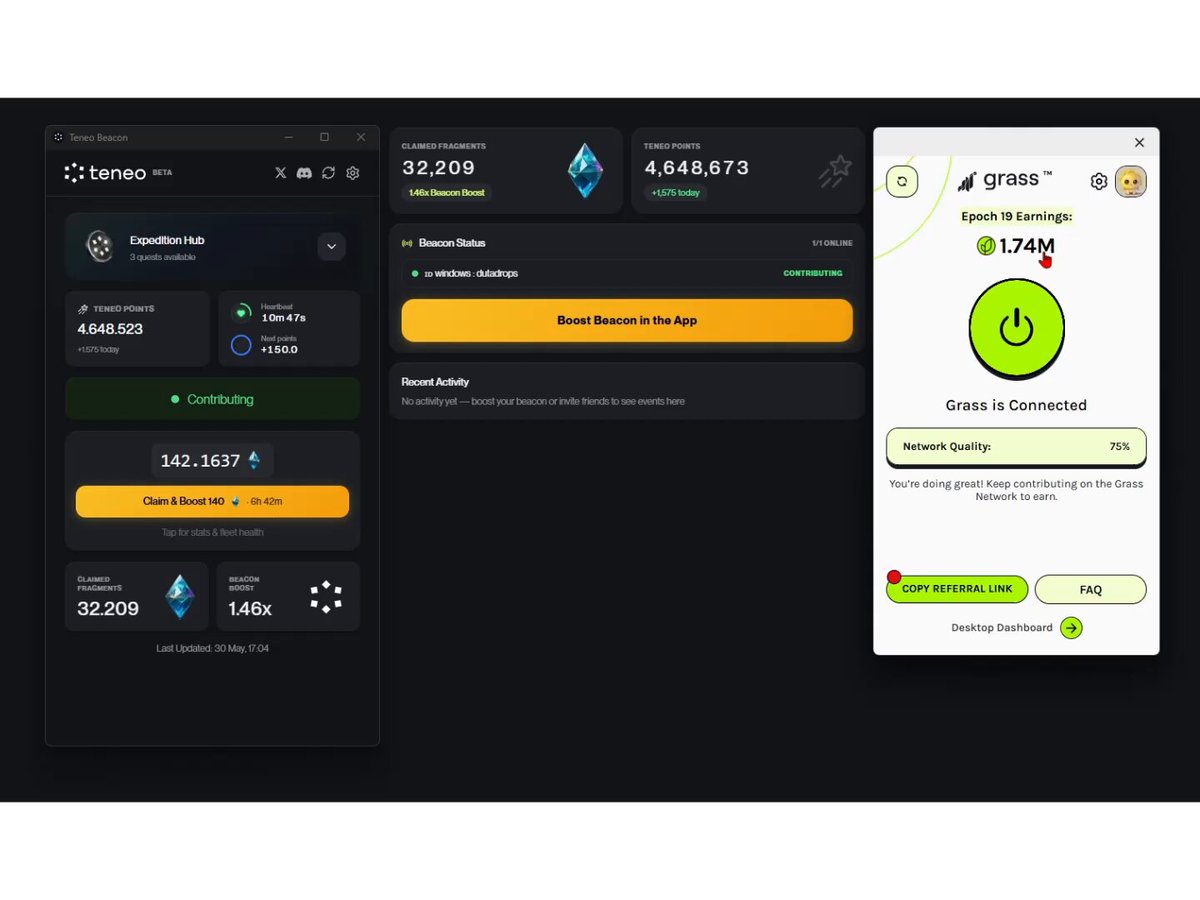Click the crystal in Claimed Fragments small card
The image size is (1200, 900).
(x=180, y=596)
